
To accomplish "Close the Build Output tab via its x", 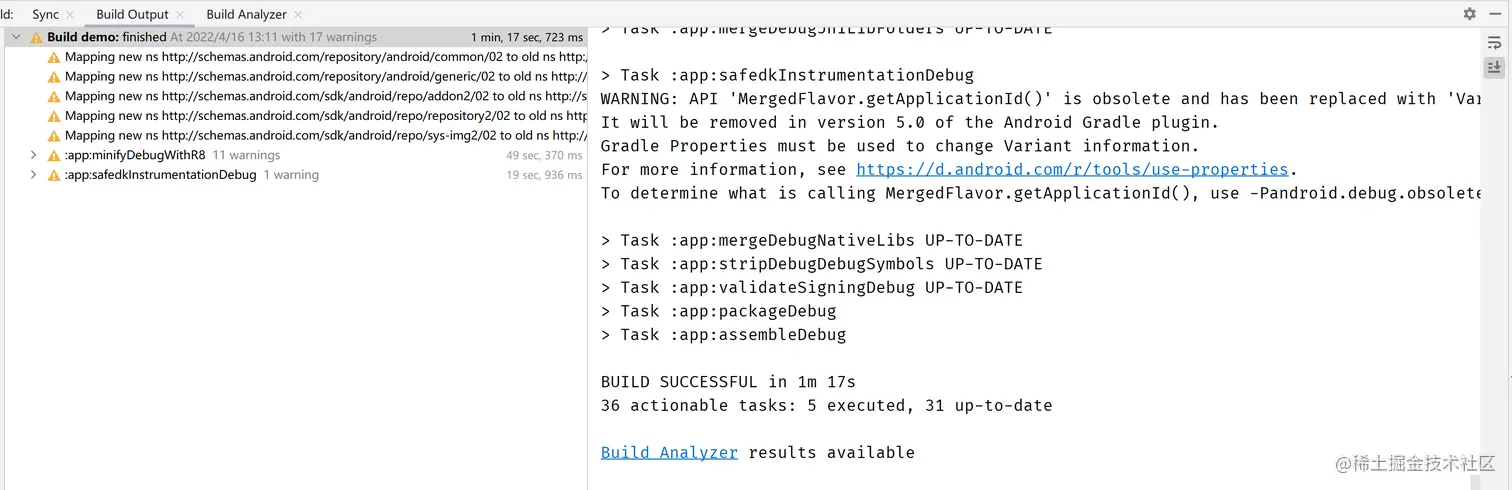I will [x=180, y=15].
